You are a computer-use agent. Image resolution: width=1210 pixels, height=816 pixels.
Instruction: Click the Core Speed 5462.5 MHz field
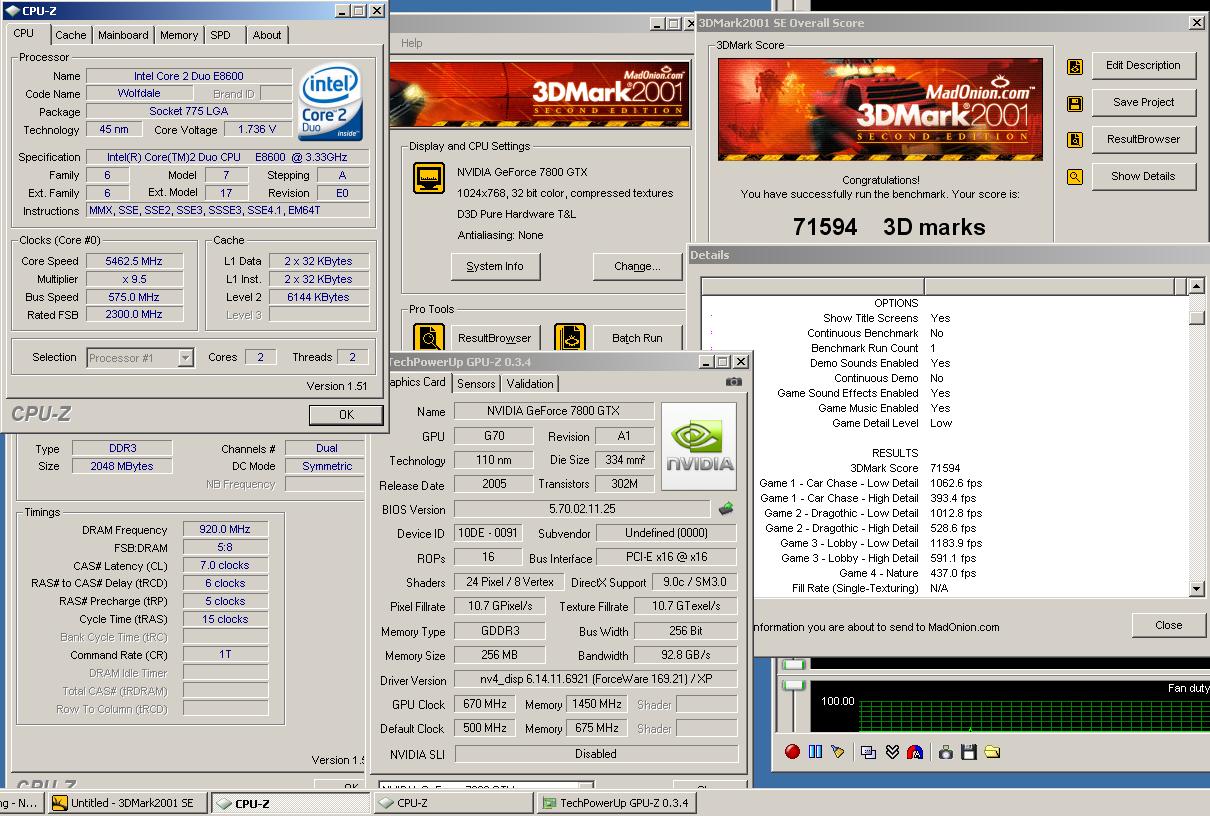point(133,261)
